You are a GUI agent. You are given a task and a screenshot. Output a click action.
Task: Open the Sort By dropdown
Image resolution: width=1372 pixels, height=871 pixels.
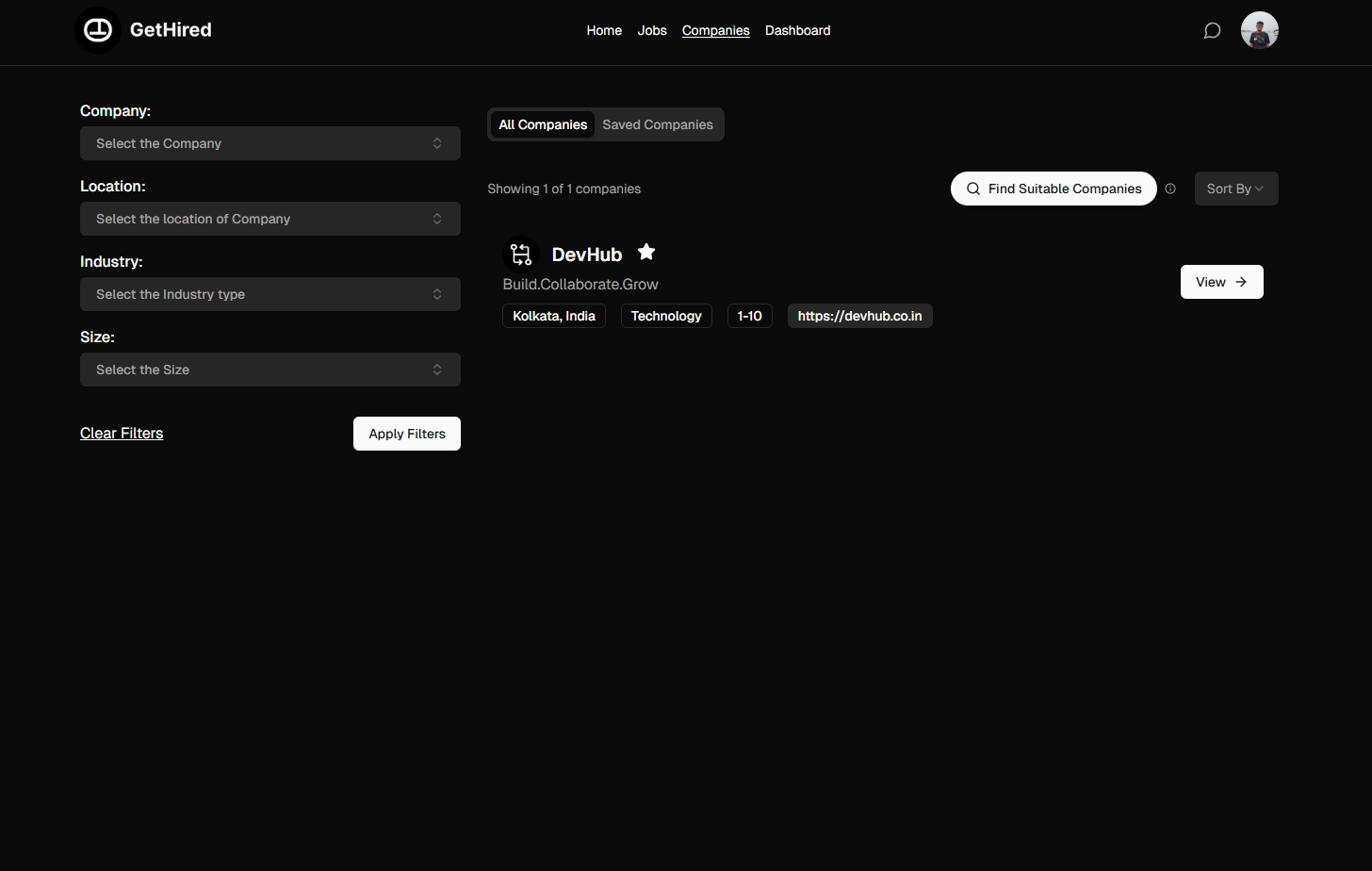pyautogui.click(x=1236, y=189)
